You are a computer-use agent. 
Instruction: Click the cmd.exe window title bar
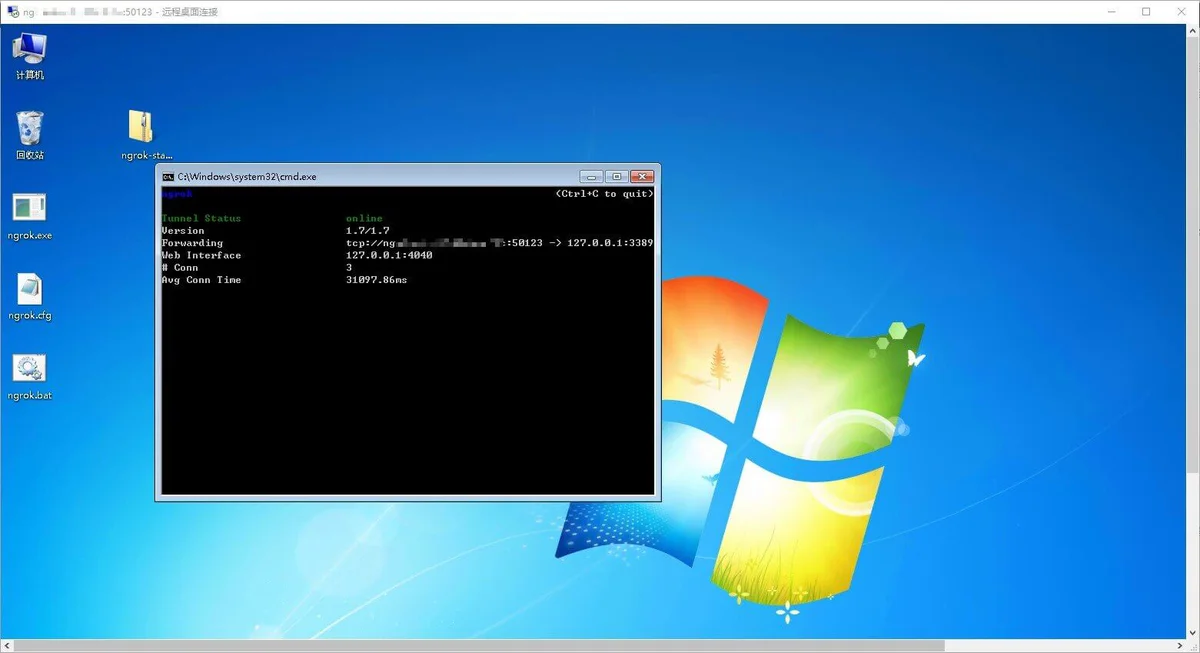[x=400, y=177]
